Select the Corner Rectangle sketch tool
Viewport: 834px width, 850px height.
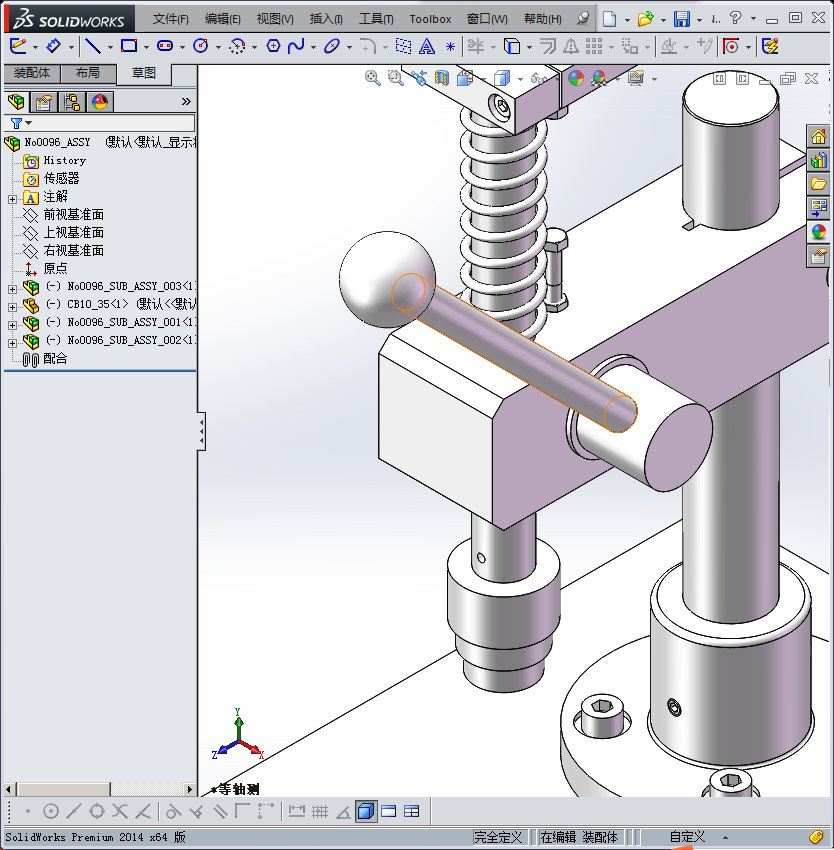point(129,46)
